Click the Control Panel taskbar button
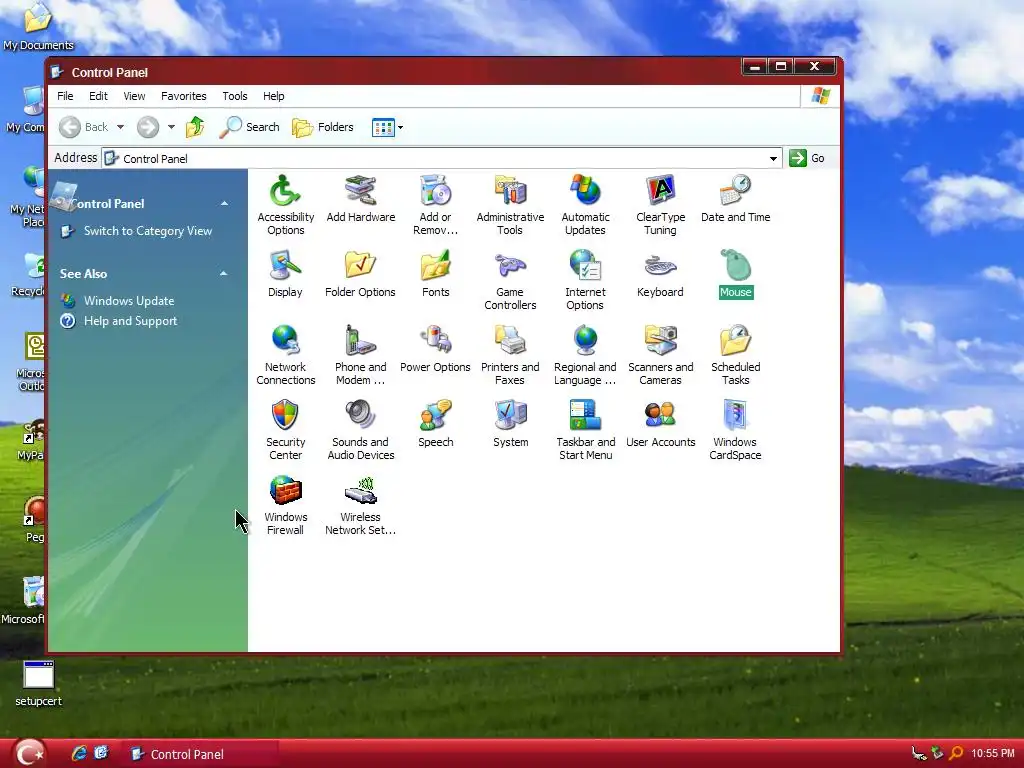Image resolution: width=1024 pixels, height=768 pixels. (201, 754)
